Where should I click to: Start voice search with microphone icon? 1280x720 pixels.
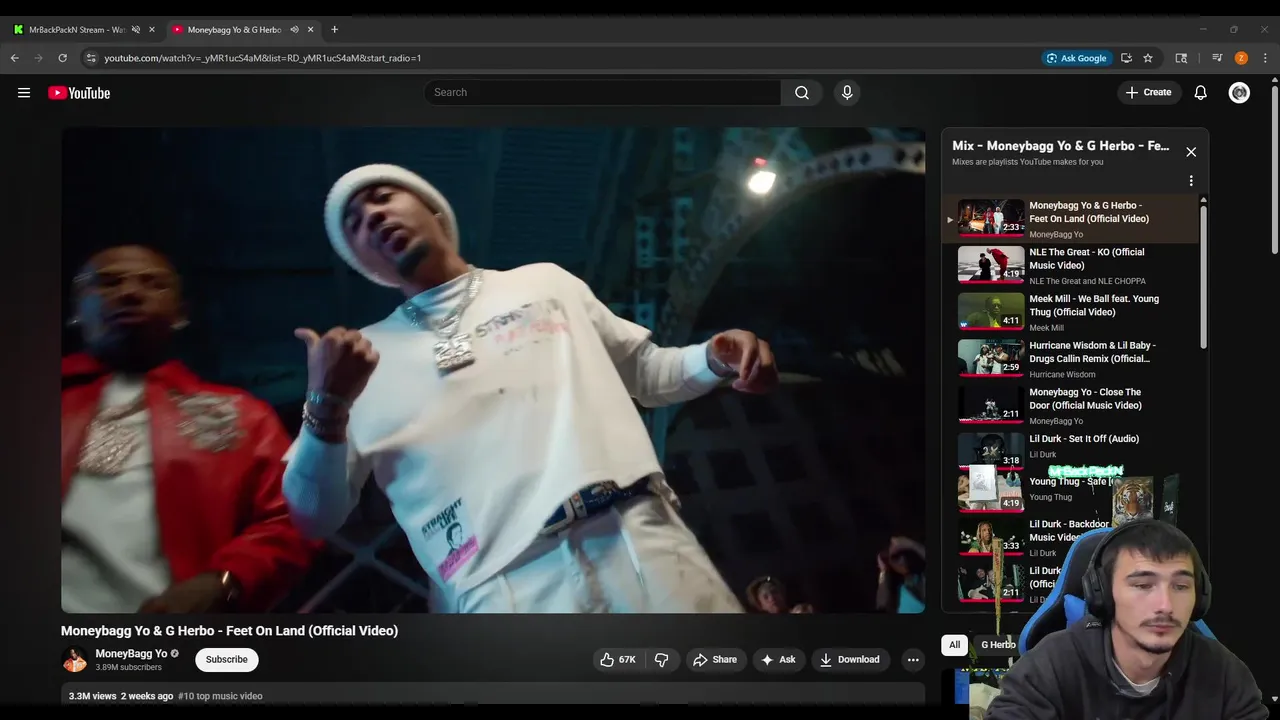coord(847,93)
